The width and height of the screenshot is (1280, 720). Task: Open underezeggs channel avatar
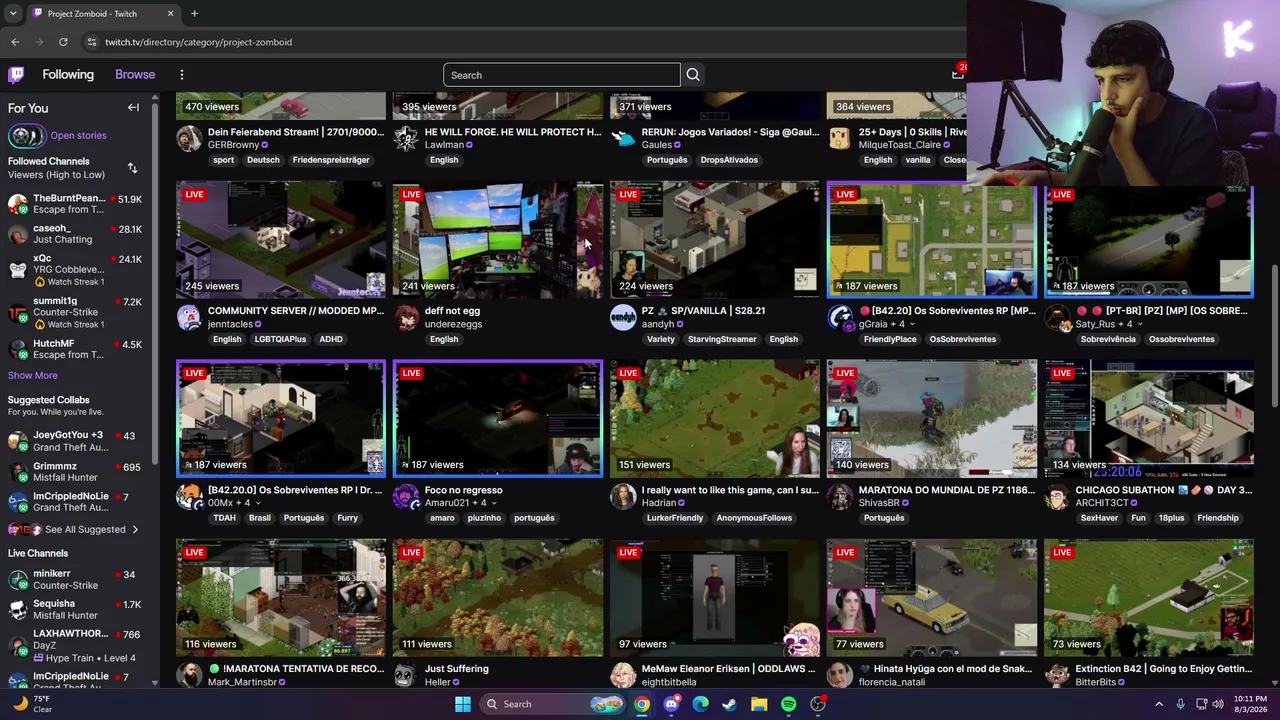pos(405,318)
